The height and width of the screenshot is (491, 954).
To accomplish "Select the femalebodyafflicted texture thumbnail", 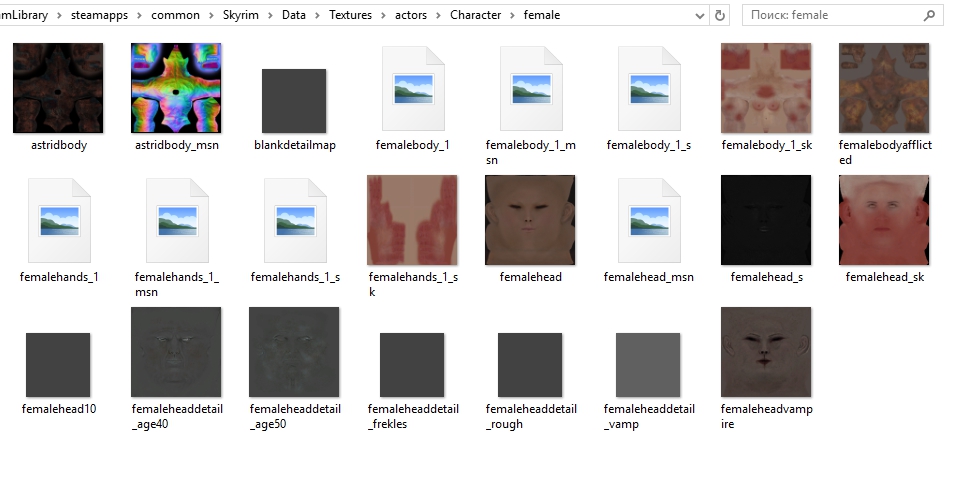I will pyautogui.click(x=884, y=88).
